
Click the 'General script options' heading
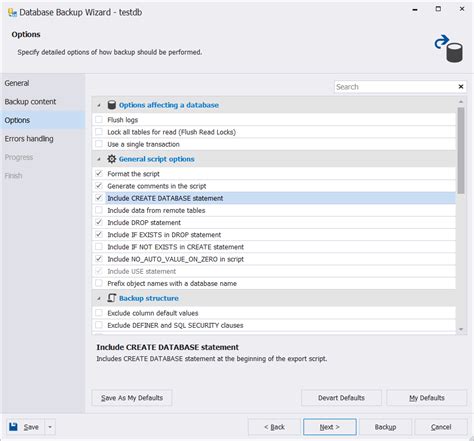(157, 159)
